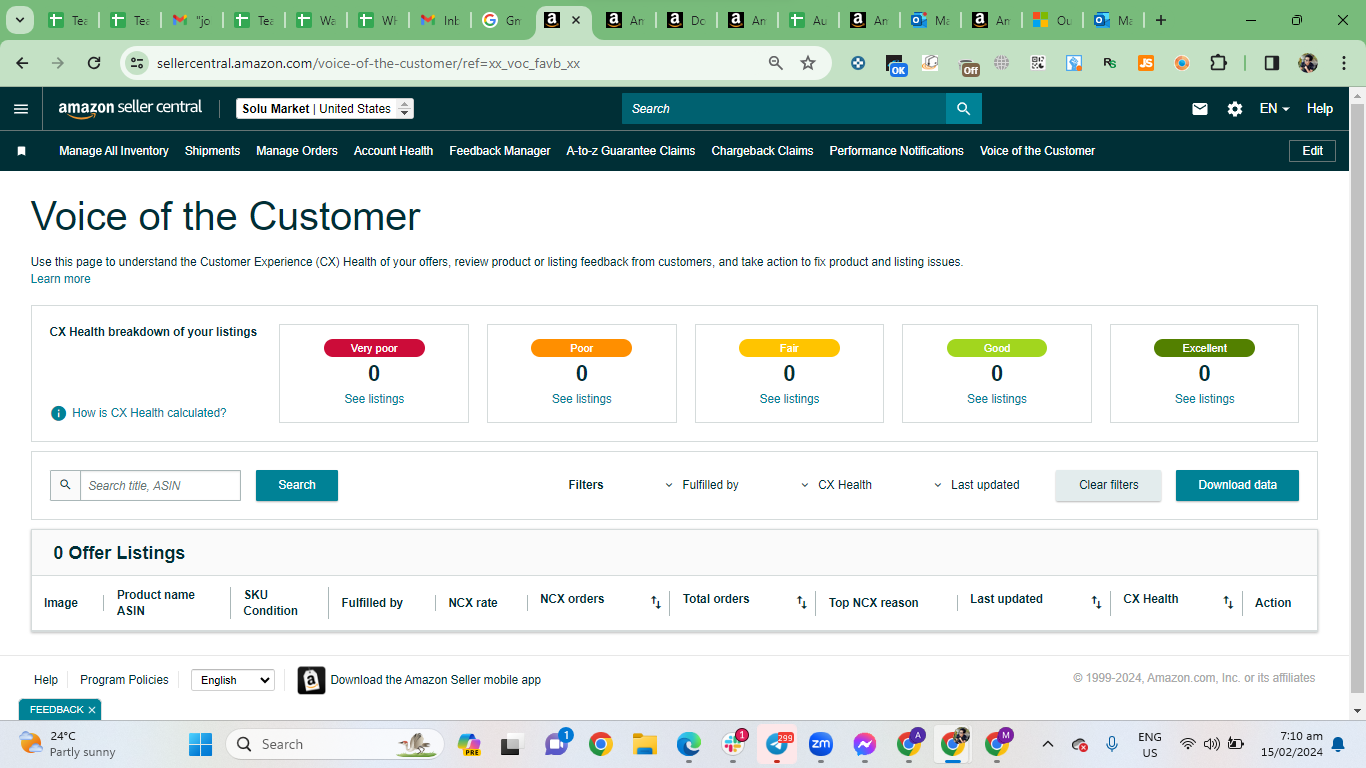Image resolution: width=1366 pixels, height=768 pixels.
Task: Go back with the browser back arrow
Action: [x=22, y=63]
